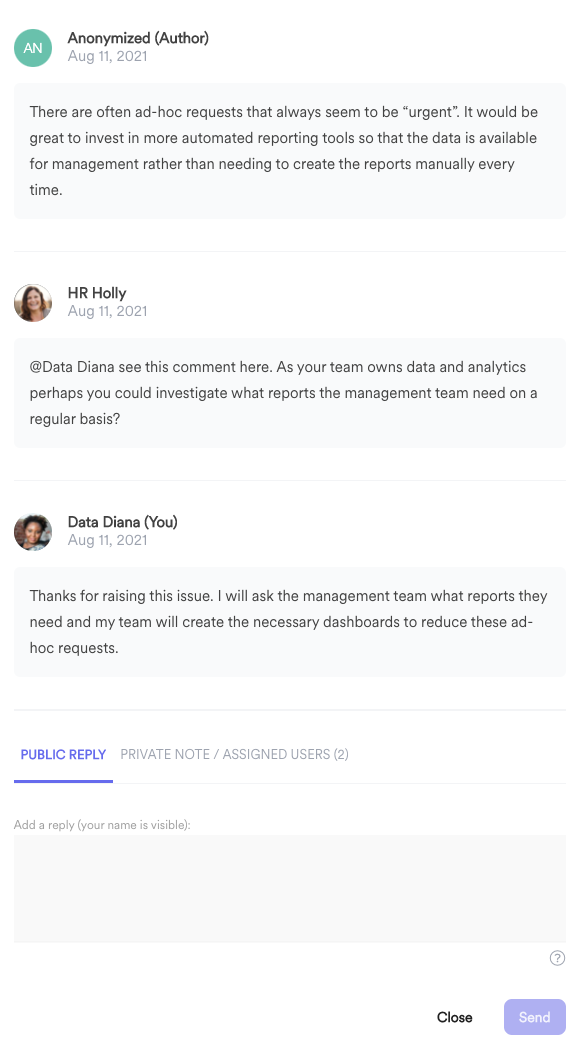
Task: Select the Anonymized (Author) name
Action: click(x=138, y=39)
